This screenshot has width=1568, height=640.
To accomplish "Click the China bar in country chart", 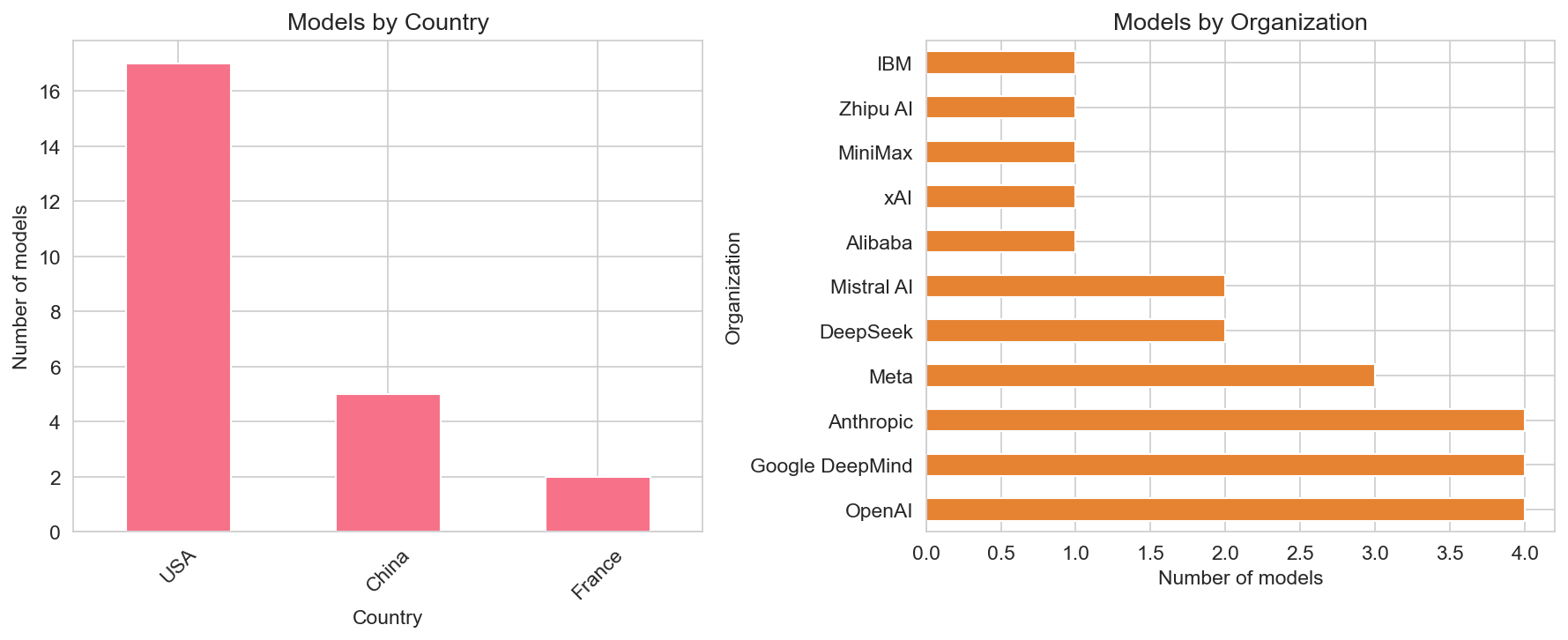I will [x=388, y=463].
